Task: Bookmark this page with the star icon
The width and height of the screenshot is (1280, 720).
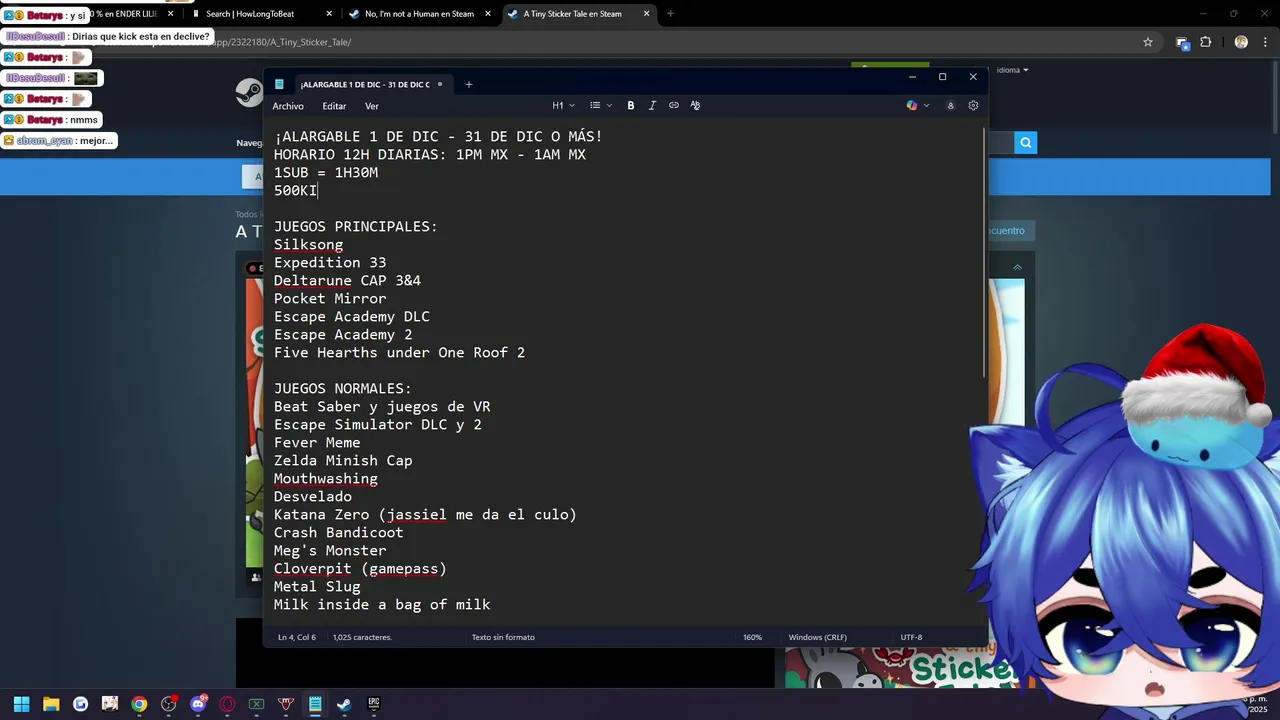Action: point(1148,42)
